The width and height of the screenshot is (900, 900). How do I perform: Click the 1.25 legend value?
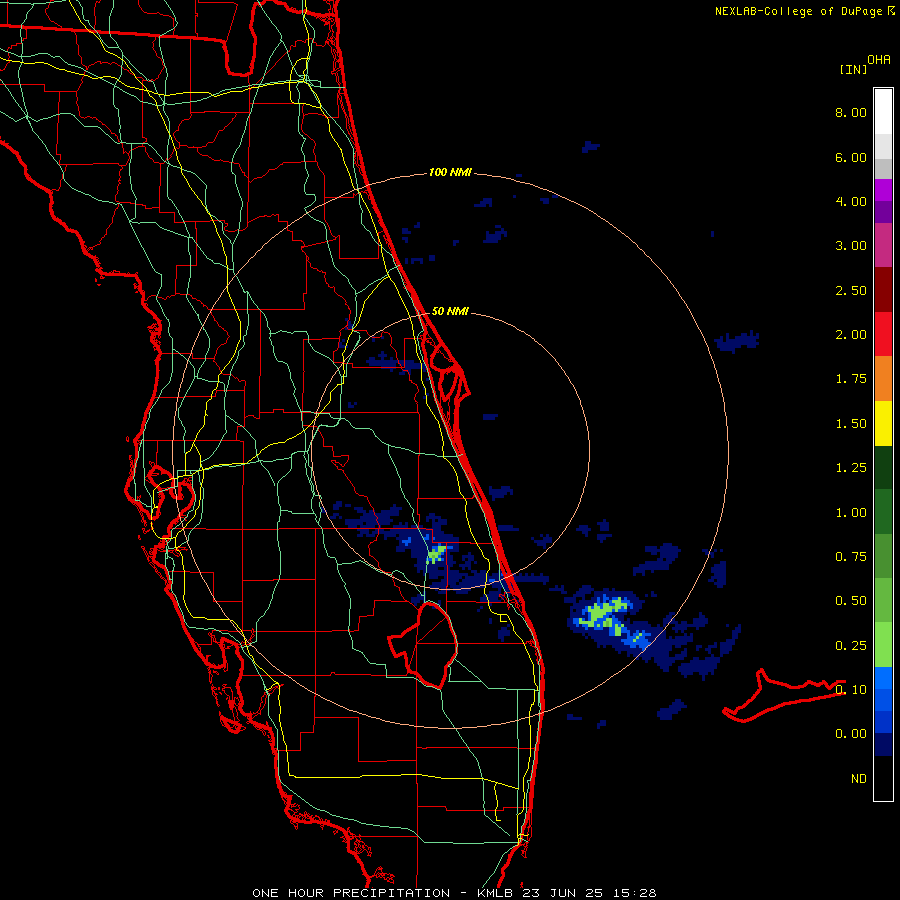[851, 468]
